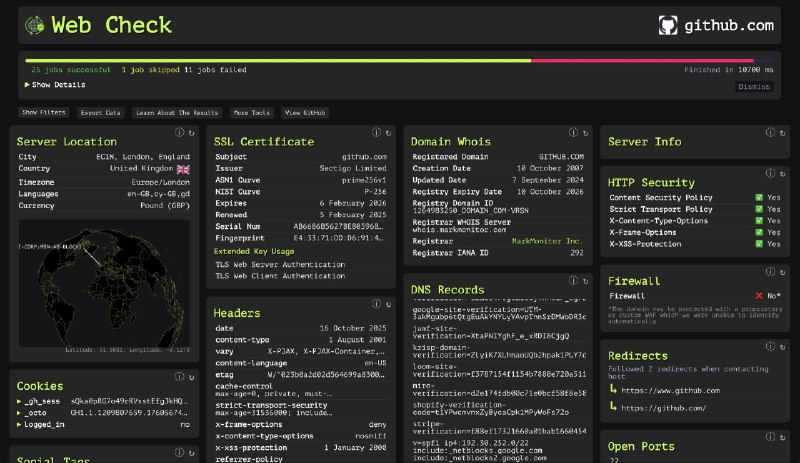This screenshot has width=800, height=463.
Task: Click the GitHub octocat icon in header
Action: tap(669, 26)
